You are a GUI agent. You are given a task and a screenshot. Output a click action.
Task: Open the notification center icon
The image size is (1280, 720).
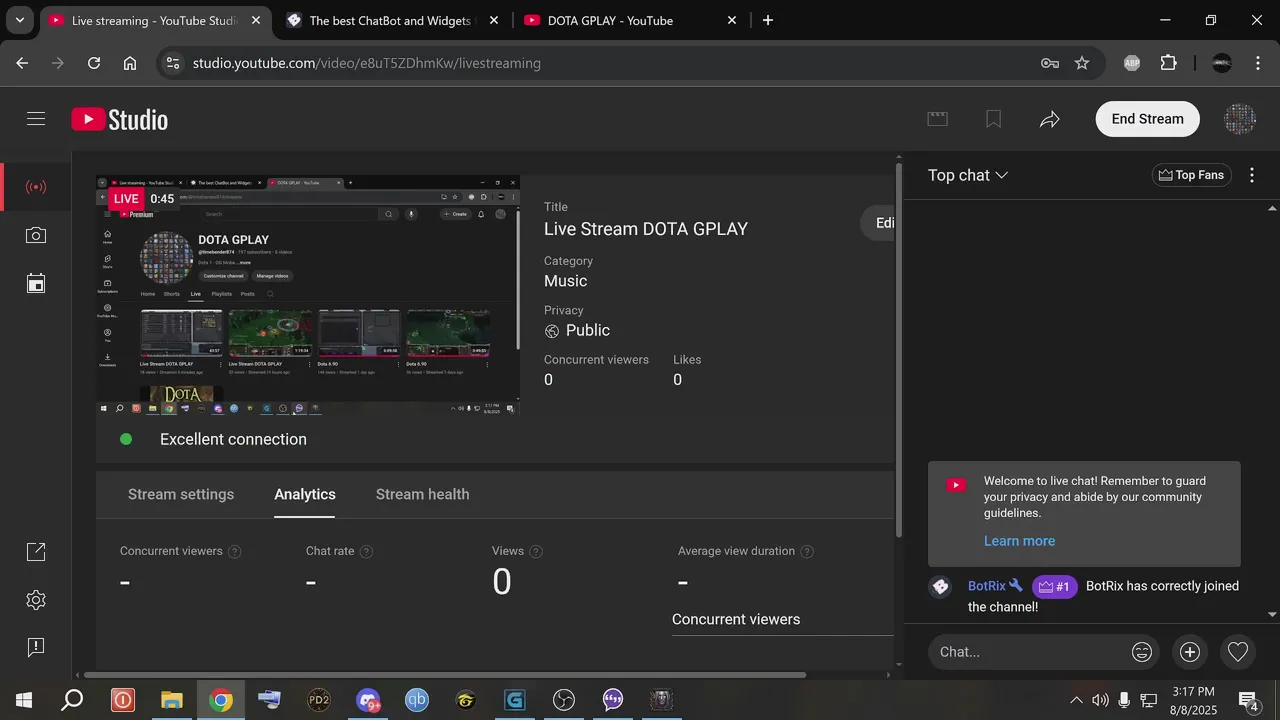1248,700
